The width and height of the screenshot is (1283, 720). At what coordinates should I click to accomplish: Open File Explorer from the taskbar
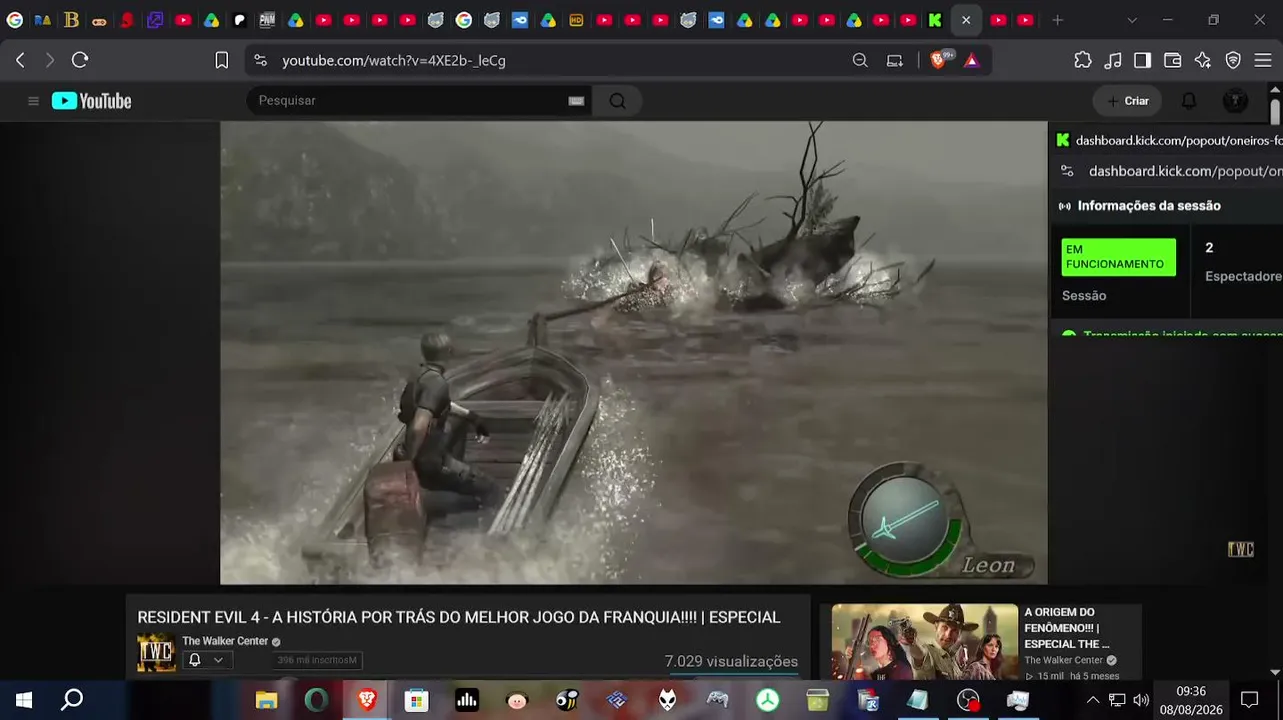coord(266,700)
